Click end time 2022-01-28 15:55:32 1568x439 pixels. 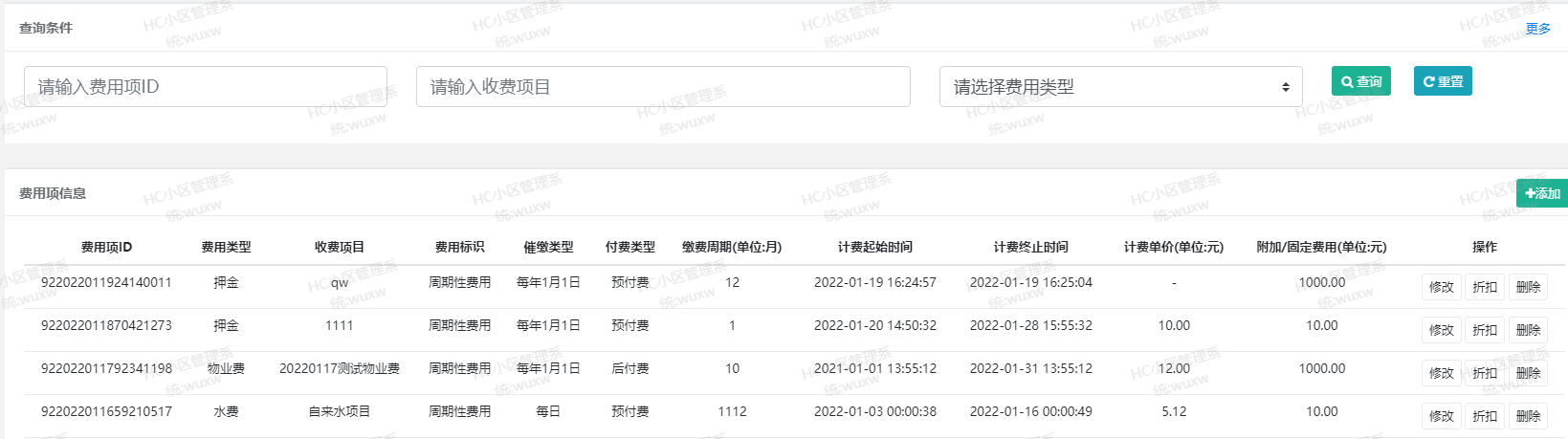1031,325
